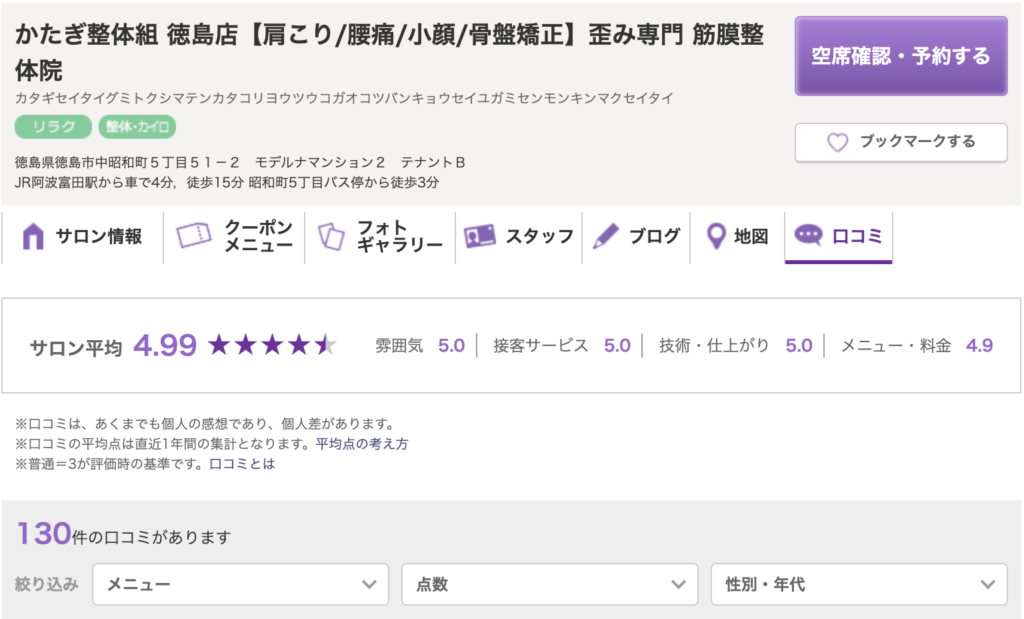Open the 平均点の考え方 link
1024x619 pixels.
coord(362,444)
